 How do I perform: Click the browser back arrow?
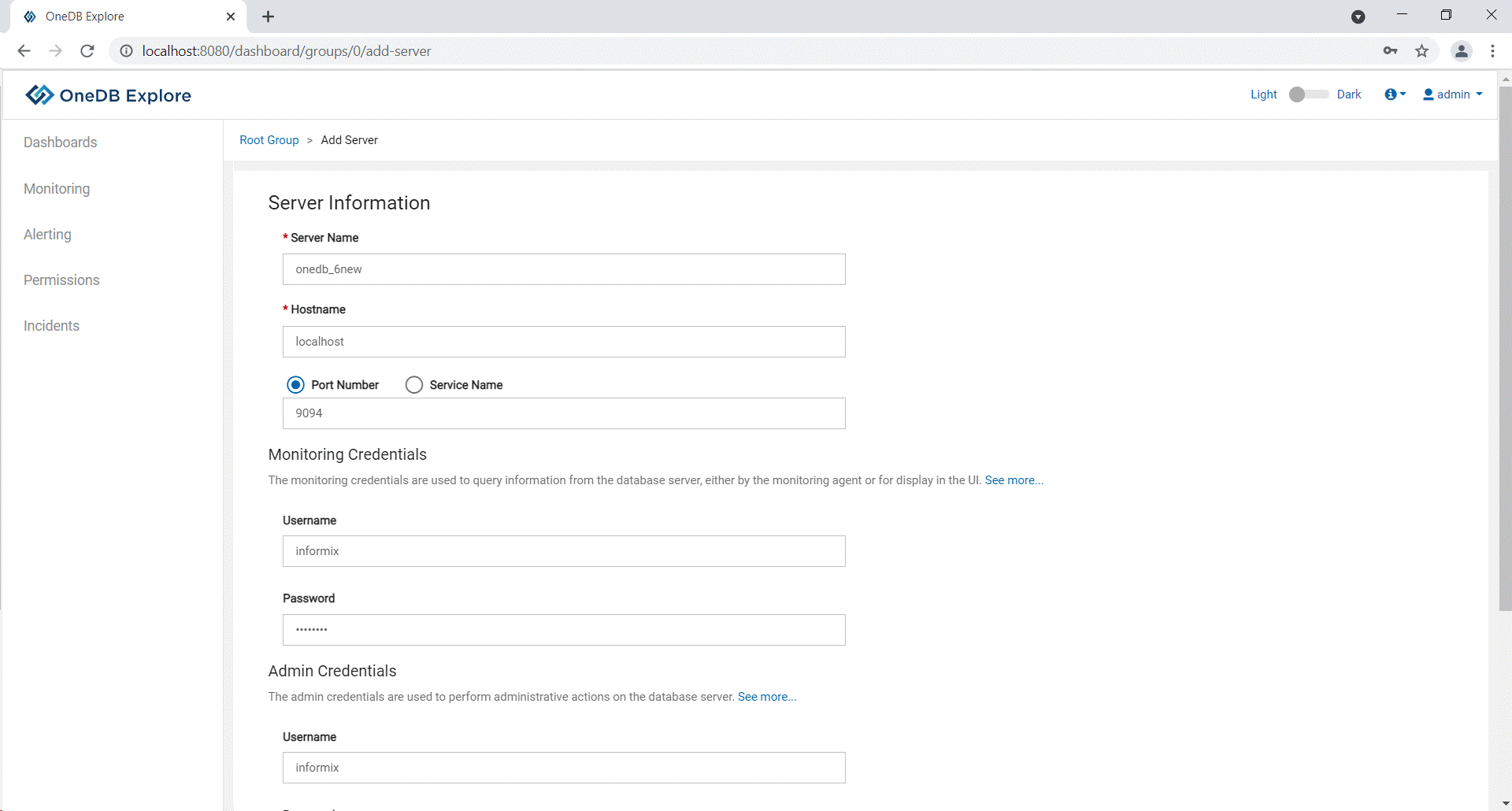24,51
